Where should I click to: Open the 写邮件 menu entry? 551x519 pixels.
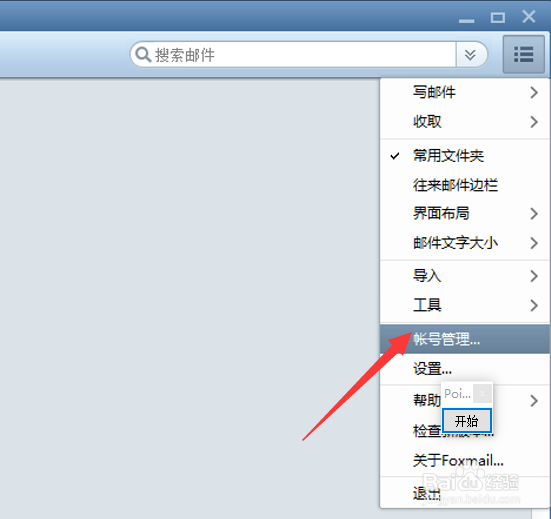click(465, 92)
